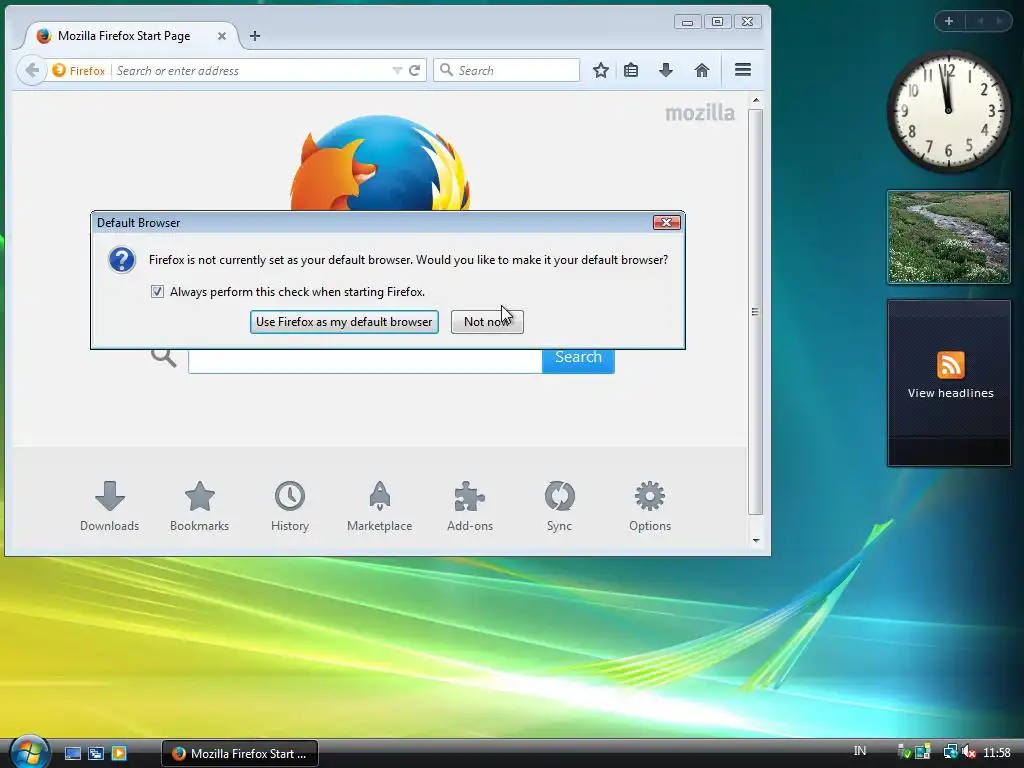The height and width of the screenshot is (768, 1024).
Task: Click the RSS feed icon gadget
Action: (950, 365)
